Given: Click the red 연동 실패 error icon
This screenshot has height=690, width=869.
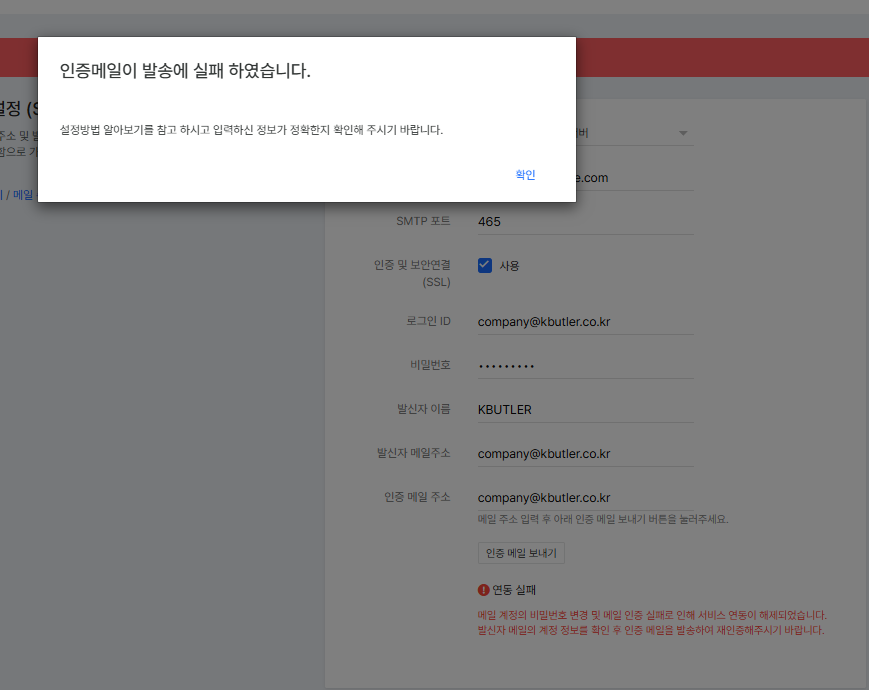Looking at the screenshot, I should 483,590.
